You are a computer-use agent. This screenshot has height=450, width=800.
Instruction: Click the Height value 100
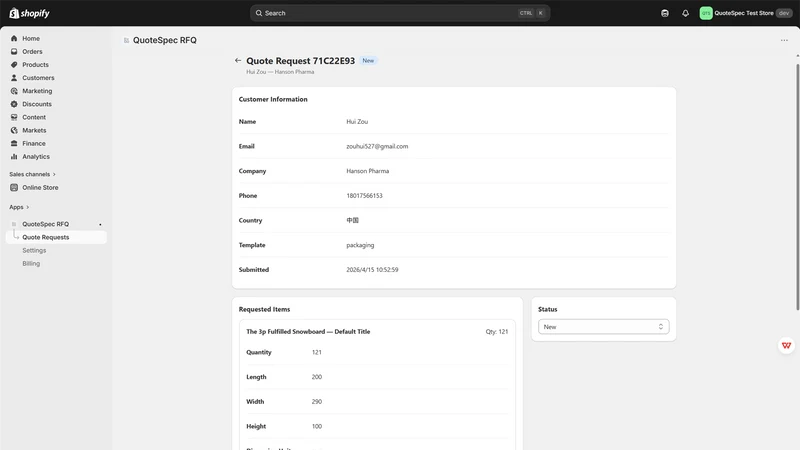[317, 426]
